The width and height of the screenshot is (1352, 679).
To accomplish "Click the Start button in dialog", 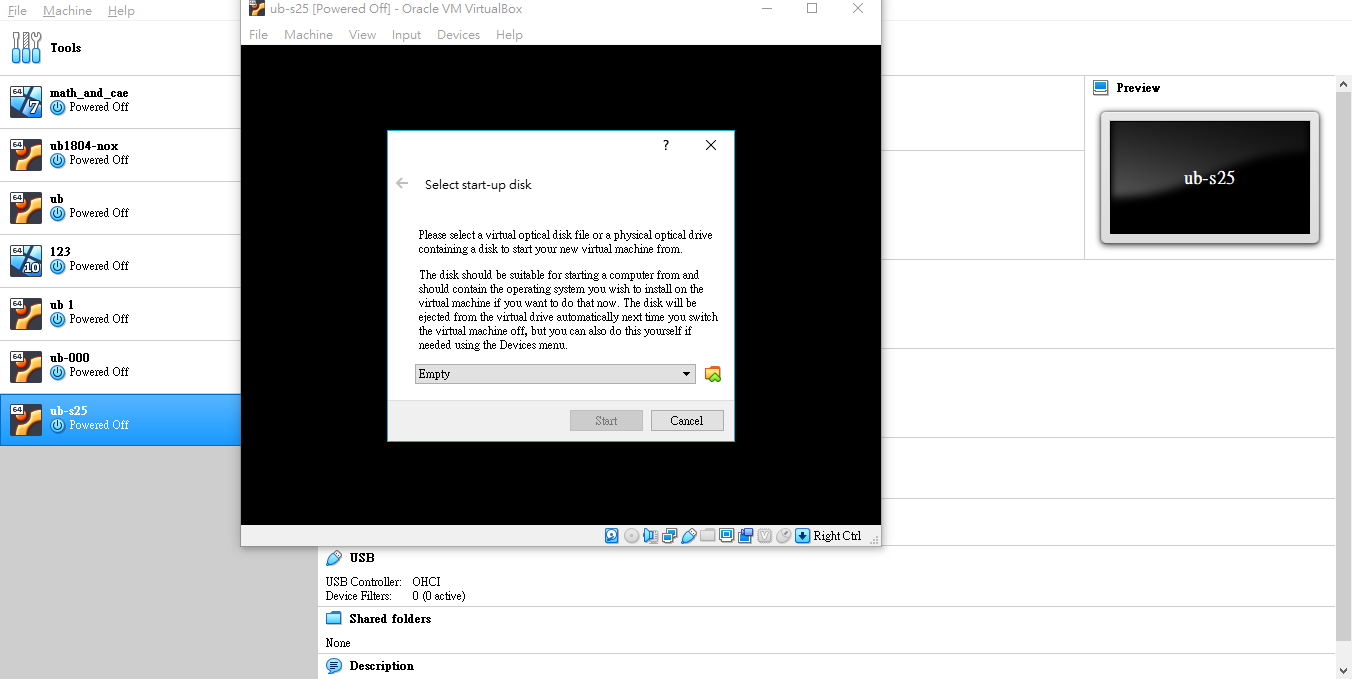I will point(606,421).
